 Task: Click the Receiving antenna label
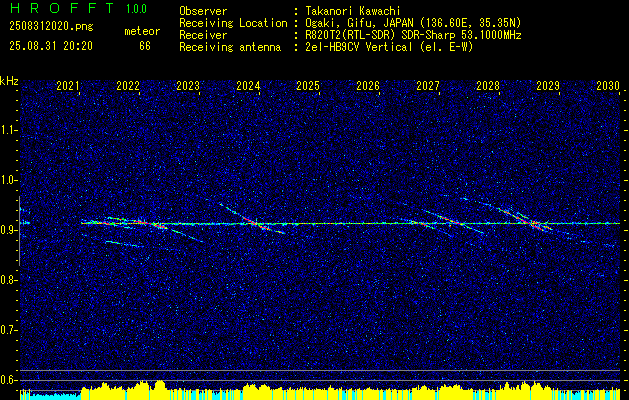pos(230,47)
